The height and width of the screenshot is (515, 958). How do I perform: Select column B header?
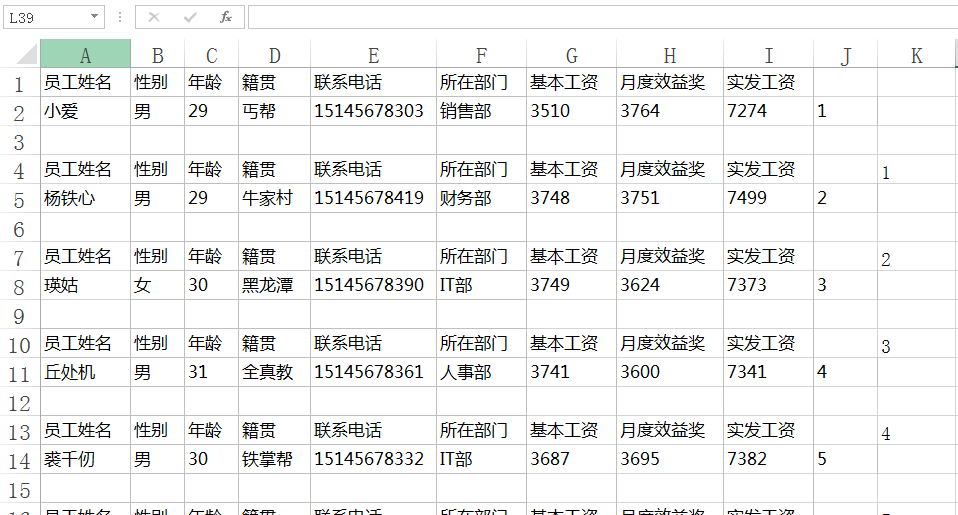pyautogui.click(x=158, y=54)
